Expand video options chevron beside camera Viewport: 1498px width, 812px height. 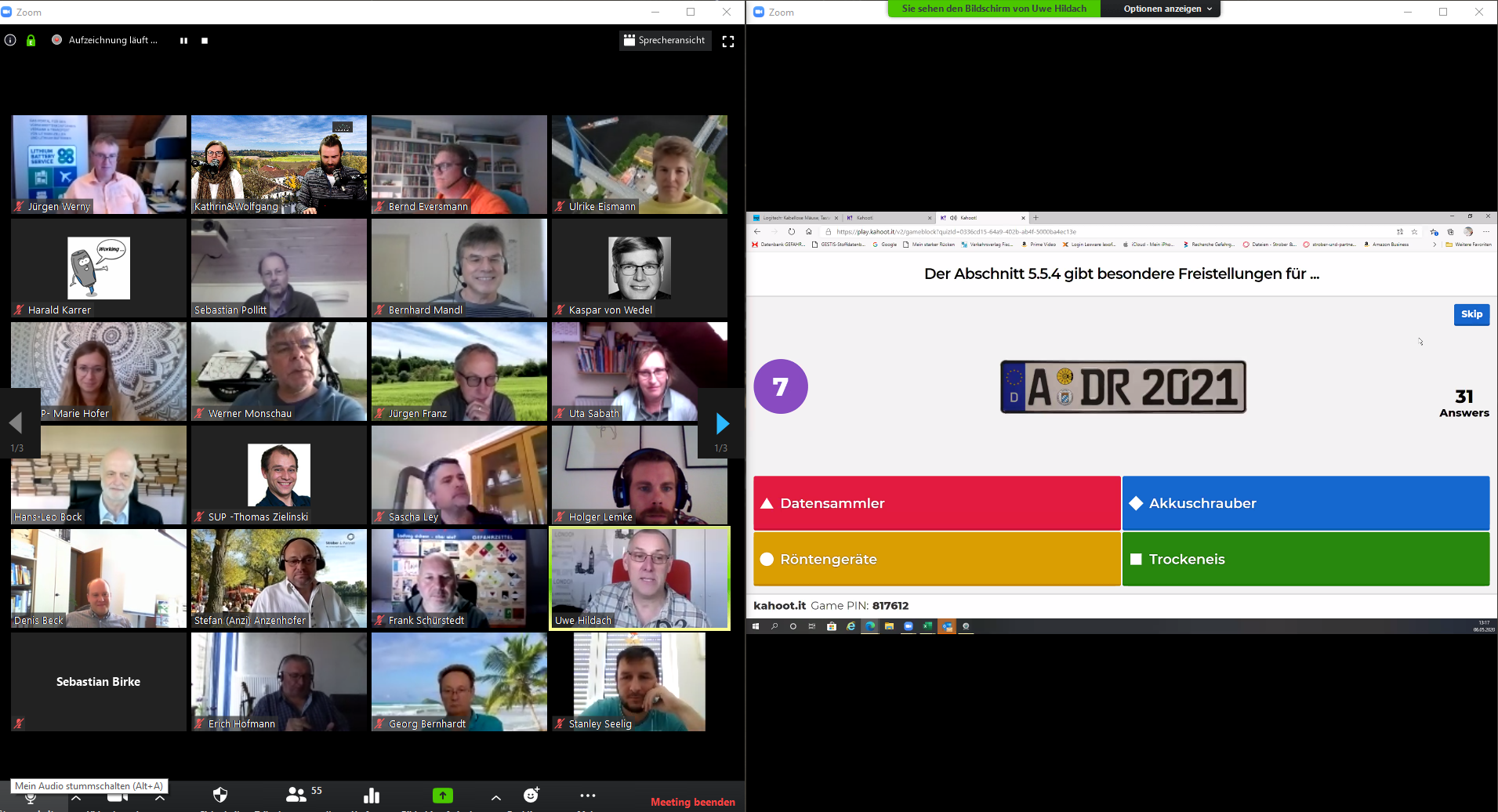tap(160, 798)
